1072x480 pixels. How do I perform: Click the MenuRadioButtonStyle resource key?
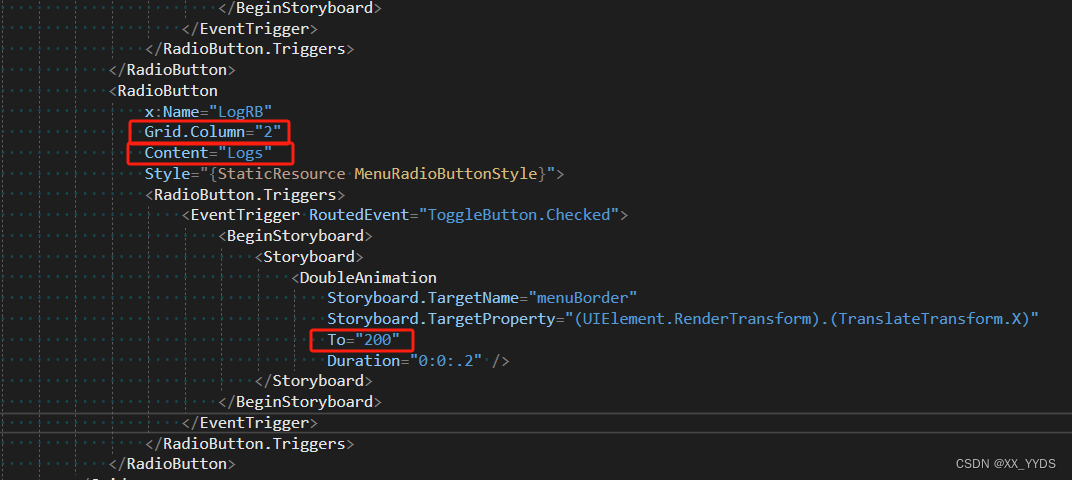[x=446, y=174]
